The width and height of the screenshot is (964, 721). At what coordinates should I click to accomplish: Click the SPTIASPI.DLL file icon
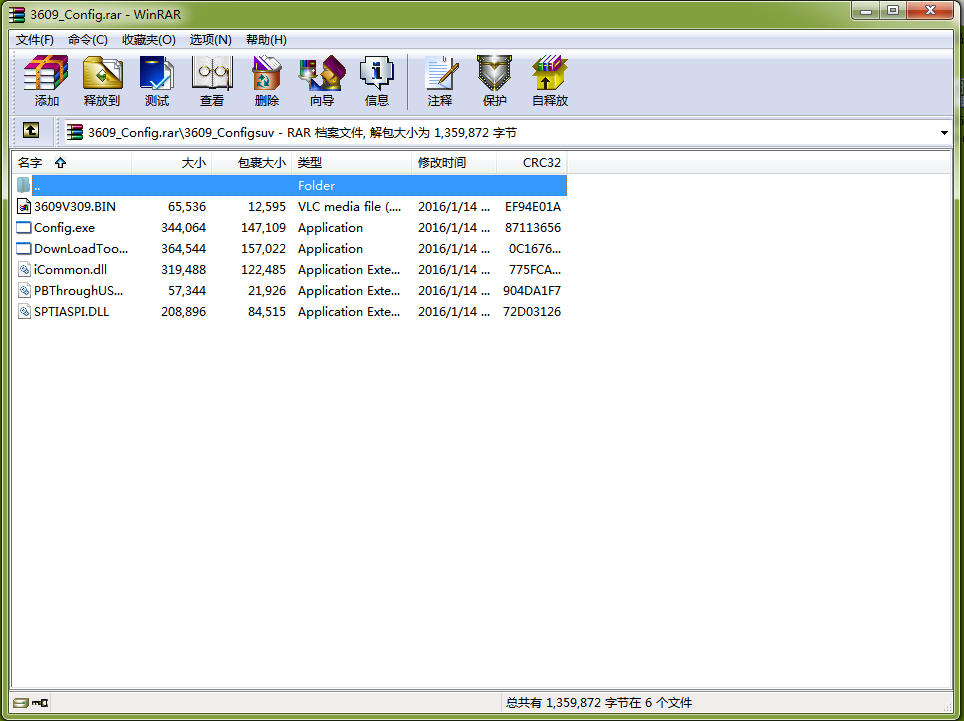[23, 312]
